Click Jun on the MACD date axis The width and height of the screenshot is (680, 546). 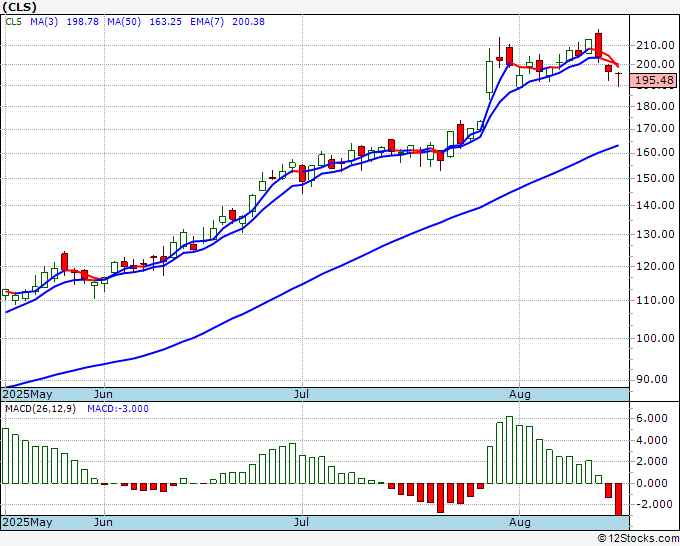(x=103, y=522)
